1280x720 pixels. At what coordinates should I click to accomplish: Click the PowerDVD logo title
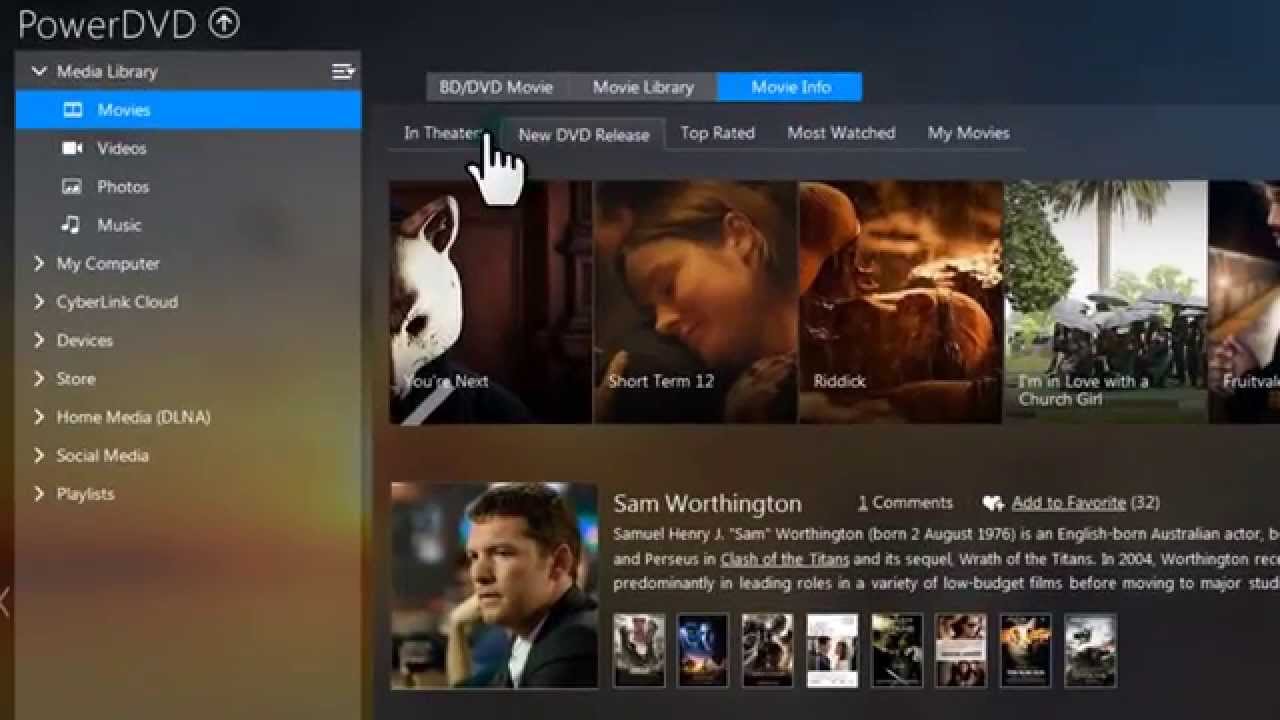coord(107,24)
